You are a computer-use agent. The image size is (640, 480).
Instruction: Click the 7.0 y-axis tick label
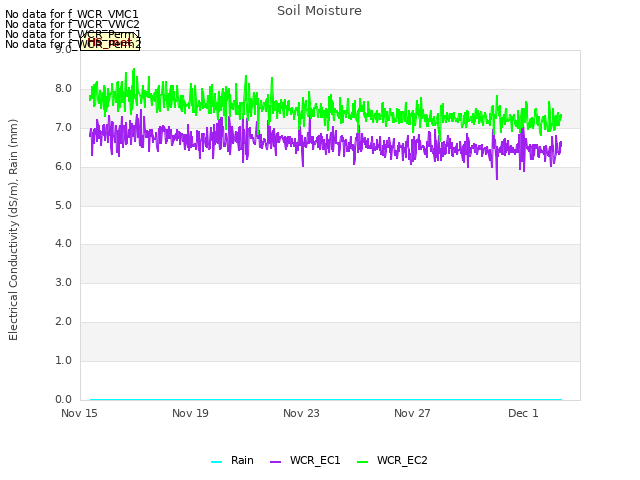tap(63, 128)
